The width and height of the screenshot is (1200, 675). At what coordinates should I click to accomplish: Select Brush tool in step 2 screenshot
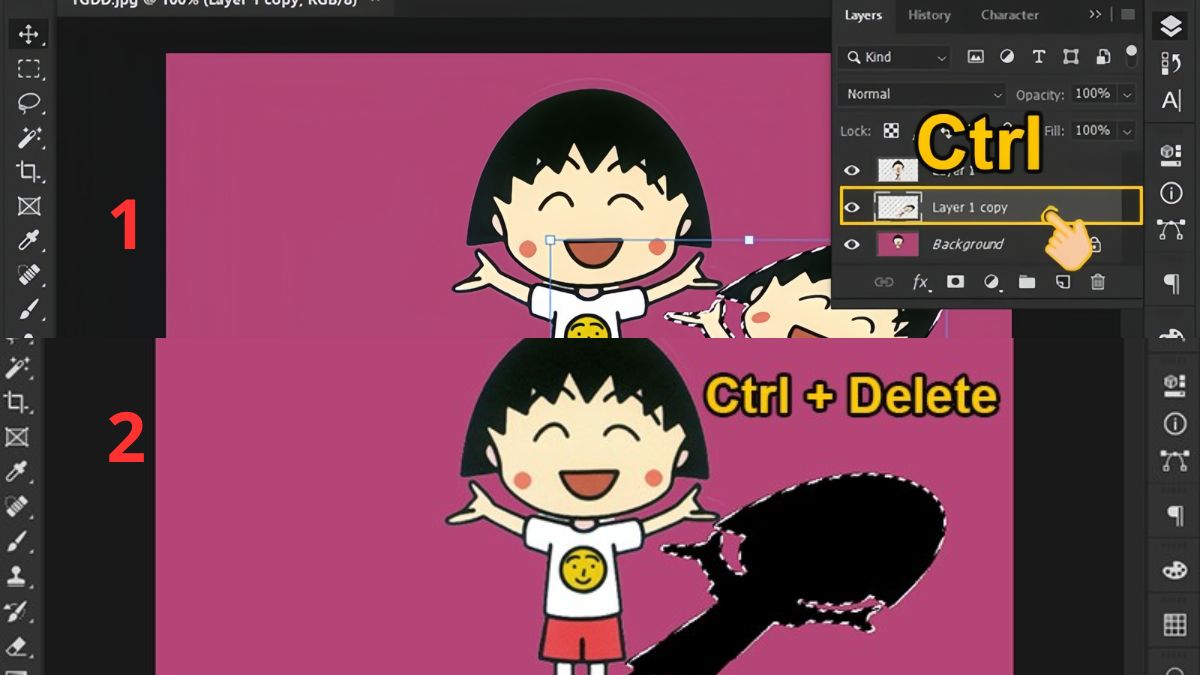tap(17, 541)
